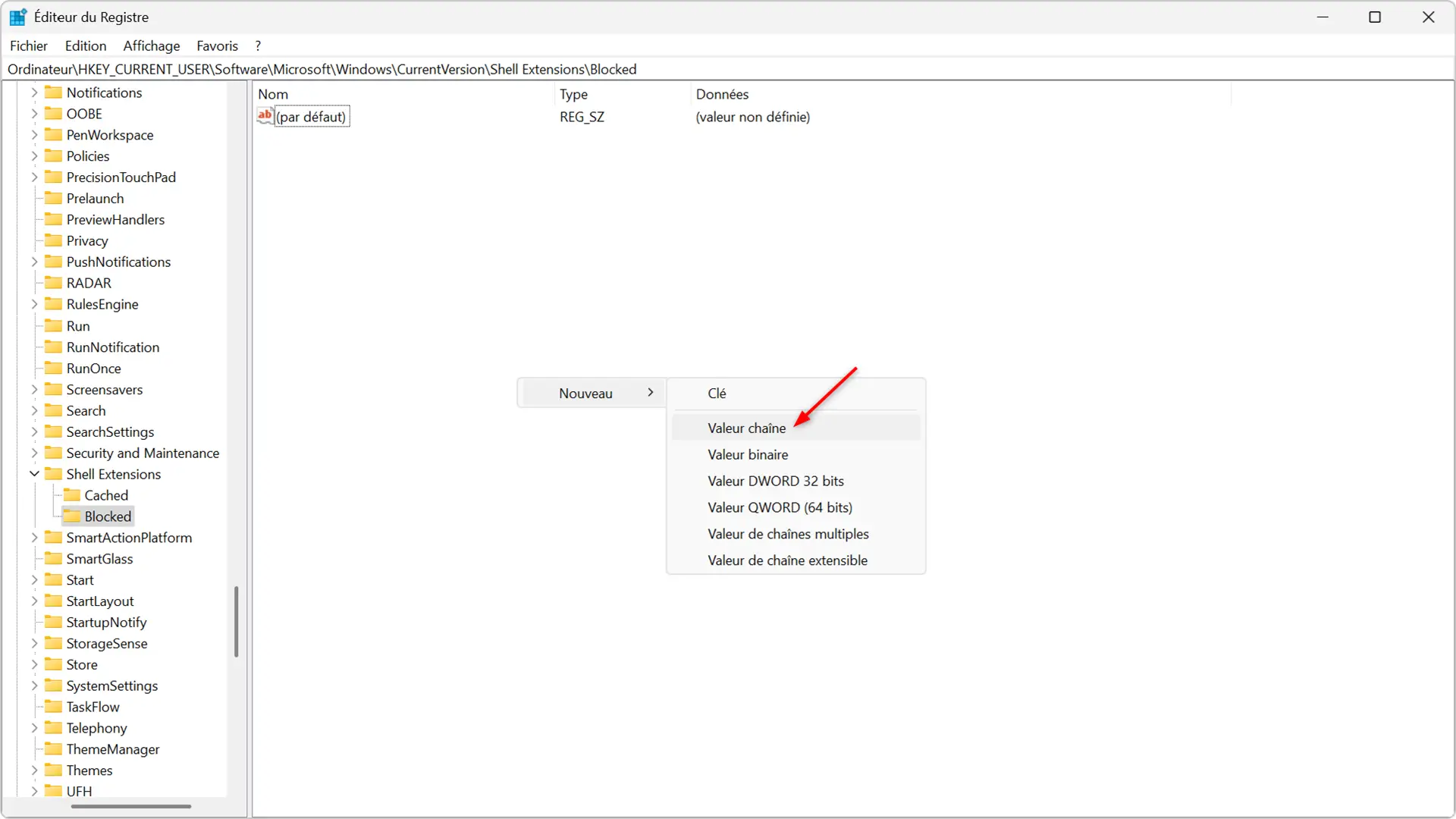Click the Nouveau context menu item
Image resolution: width=1456 pixels, height=819 pixels.
[x=591, y=394]
